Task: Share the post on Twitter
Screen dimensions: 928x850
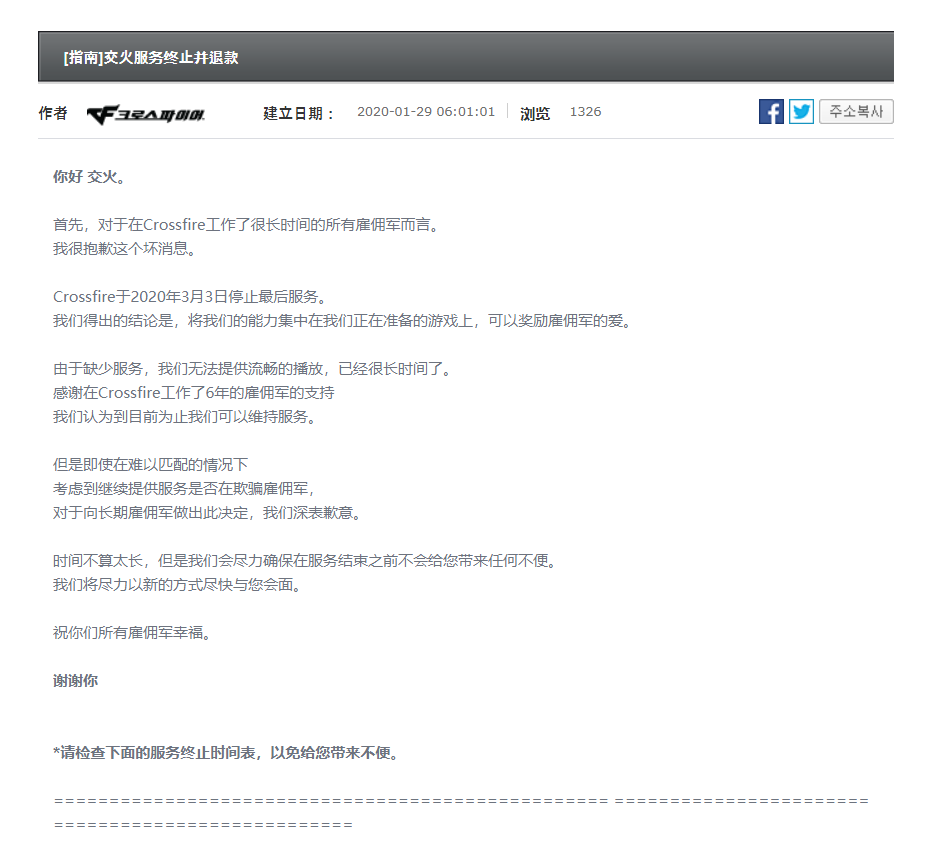Action: 801,112
